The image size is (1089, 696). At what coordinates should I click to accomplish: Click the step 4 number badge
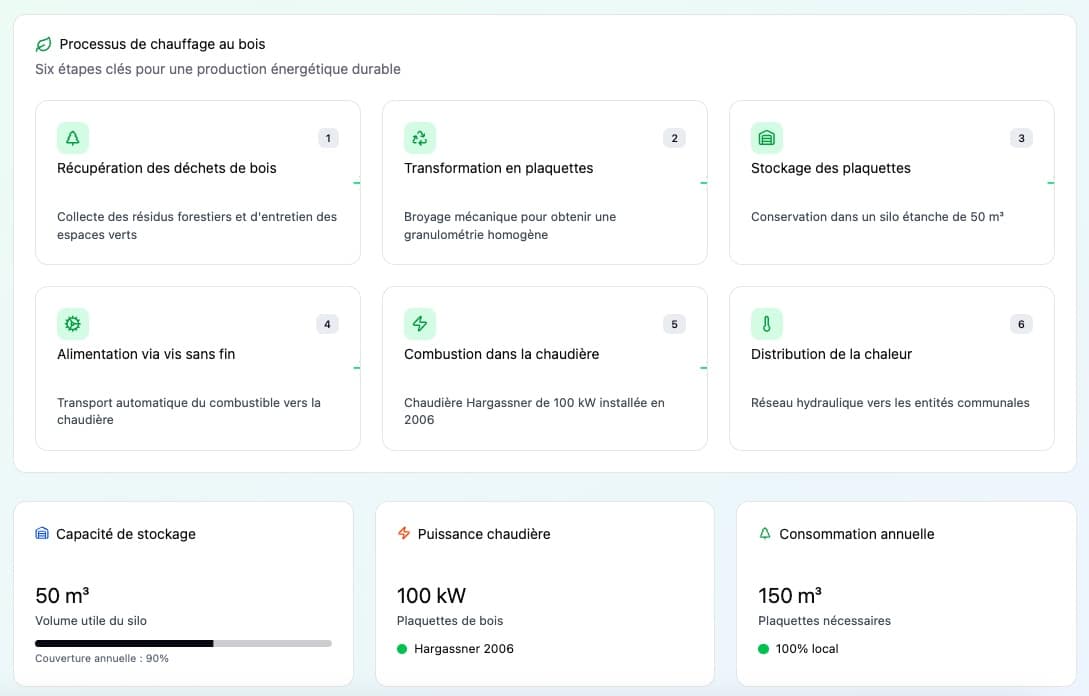click(327, 324)
